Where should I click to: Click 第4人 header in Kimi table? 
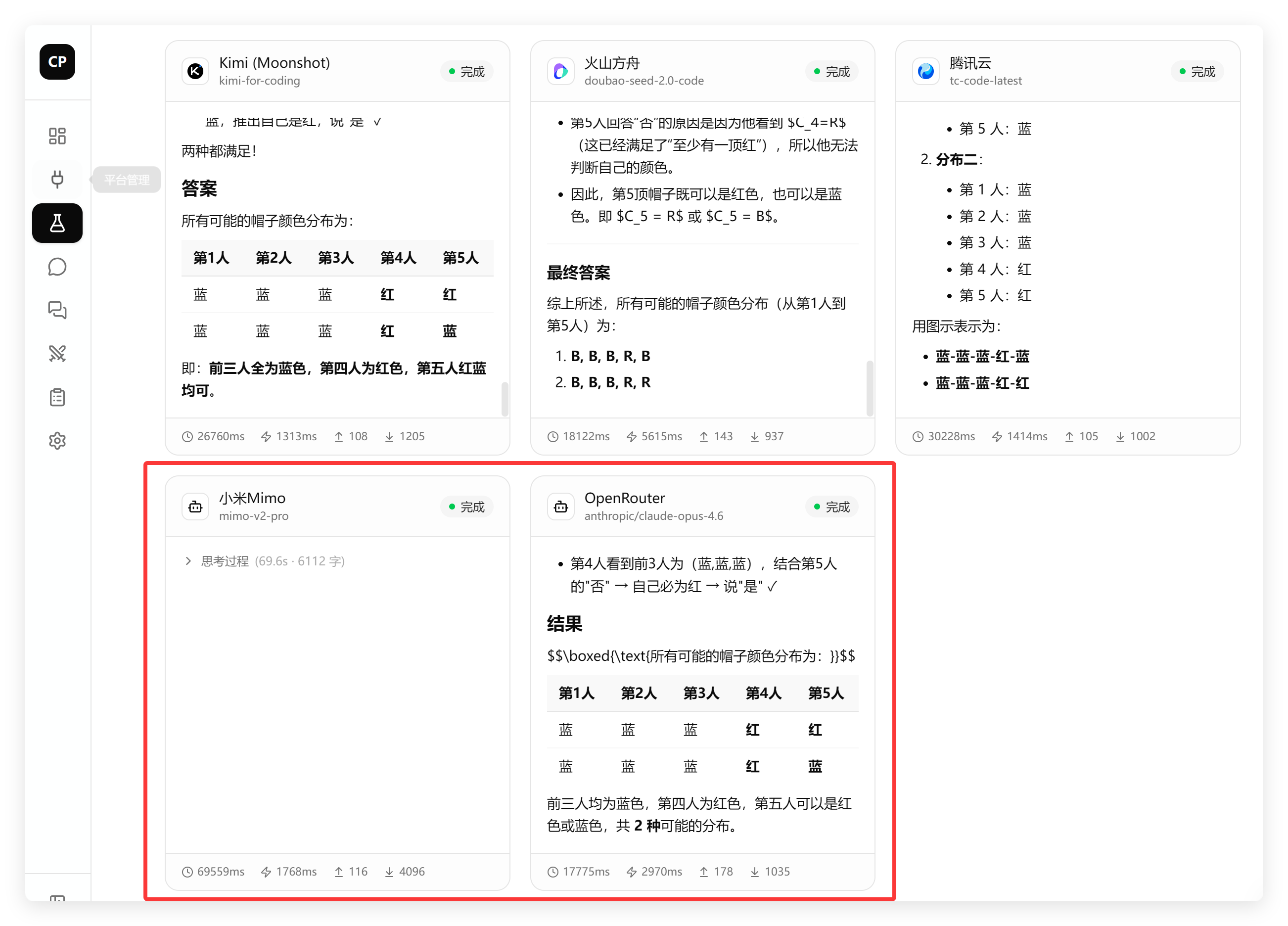coord(398,258)
